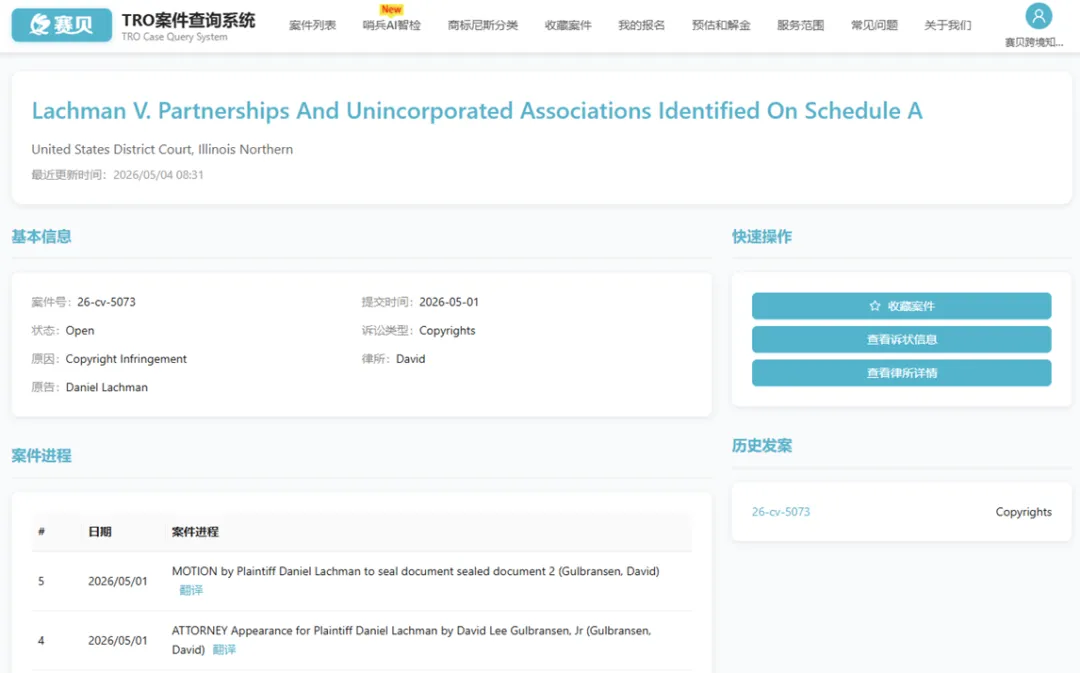1080x673 pixels.
Task: Open 哨兵AI智检 in the navigation
Action: pyautogui.click(x=391, y=25)
